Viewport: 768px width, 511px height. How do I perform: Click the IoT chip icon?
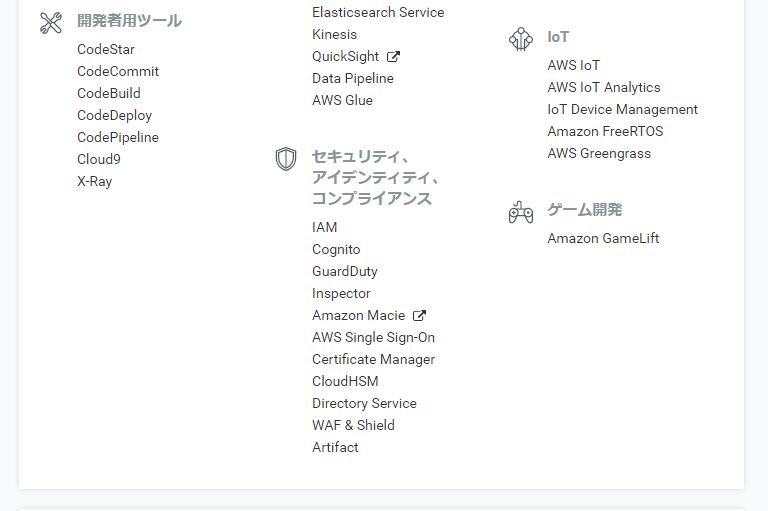pos(521,39)
